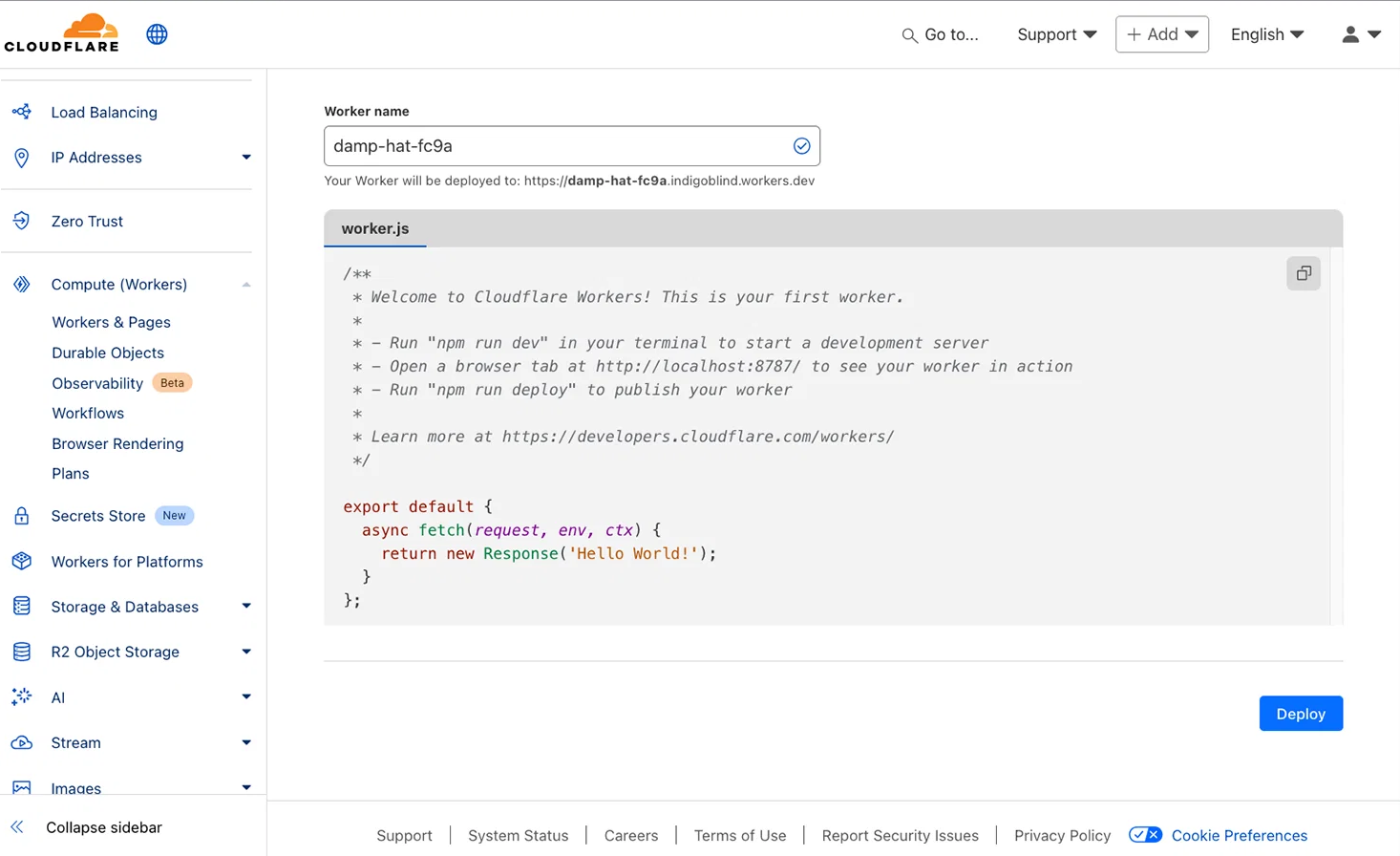This screenshot has width=1400, height=856.
Task: Click the Storage & Databases icon
Action: pyautogui.click(x=22, y=607)
